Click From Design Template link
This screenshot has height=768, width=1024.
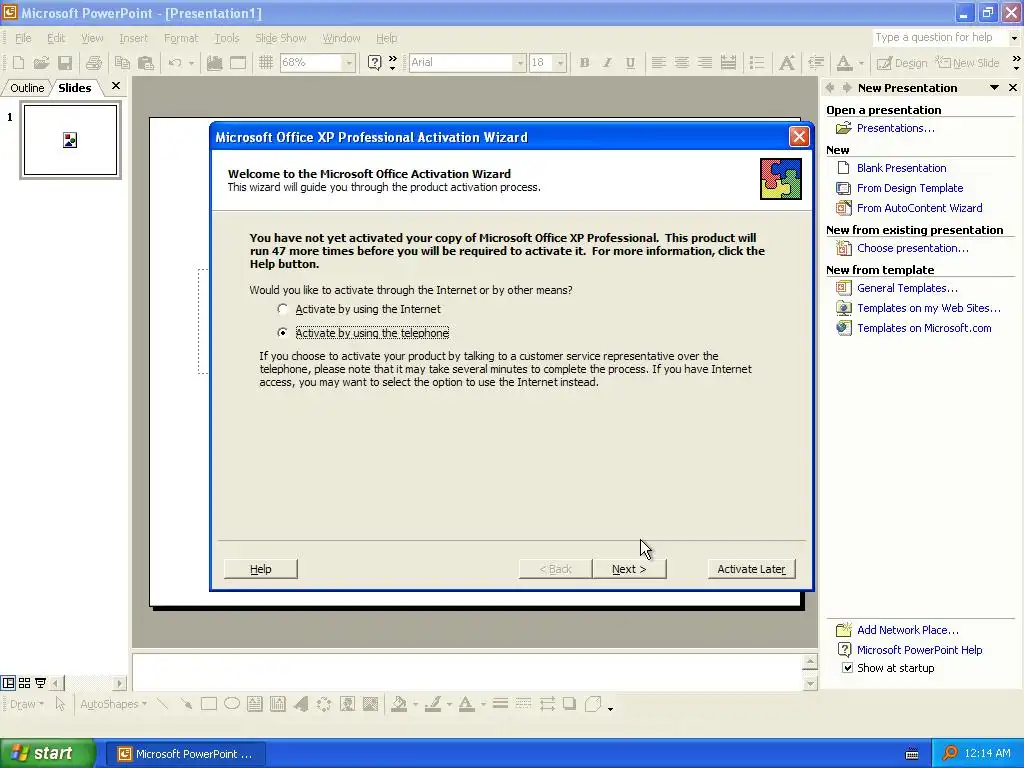pyautogui.click(x=910, y=188)
